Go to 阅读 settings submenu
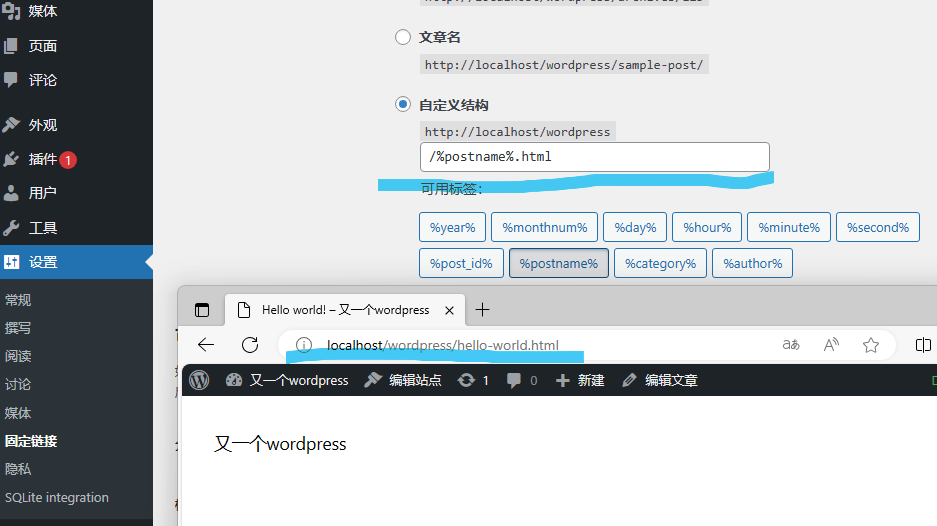Image resolution: width=937 pixels, height=526 pixels. (x=18, y=356)
